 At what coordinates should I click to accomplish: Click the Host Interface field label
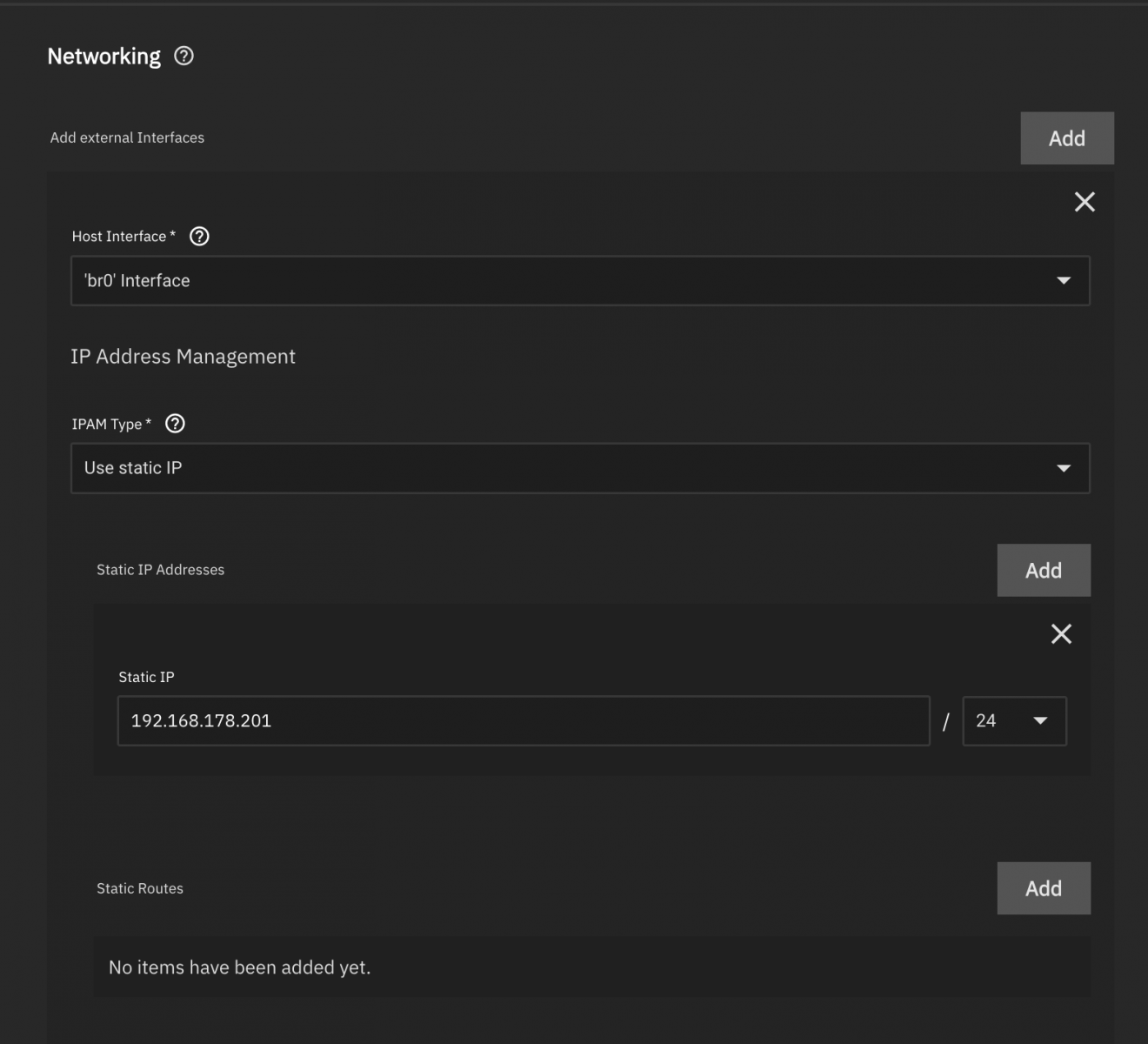click(x=123, y=237)
